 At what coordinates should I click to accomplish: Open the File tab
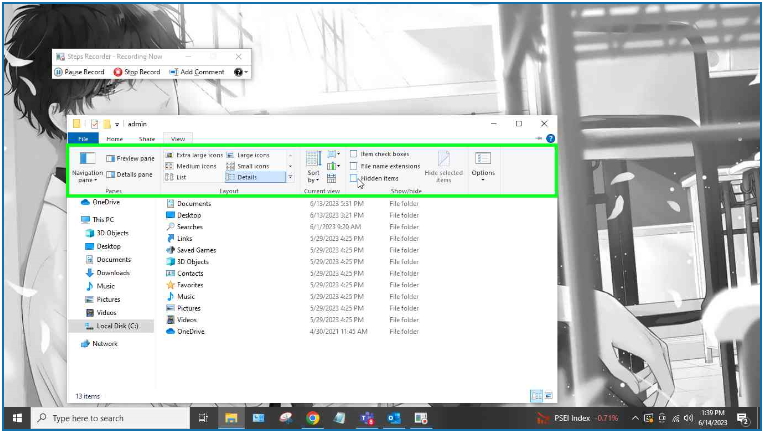83,139
